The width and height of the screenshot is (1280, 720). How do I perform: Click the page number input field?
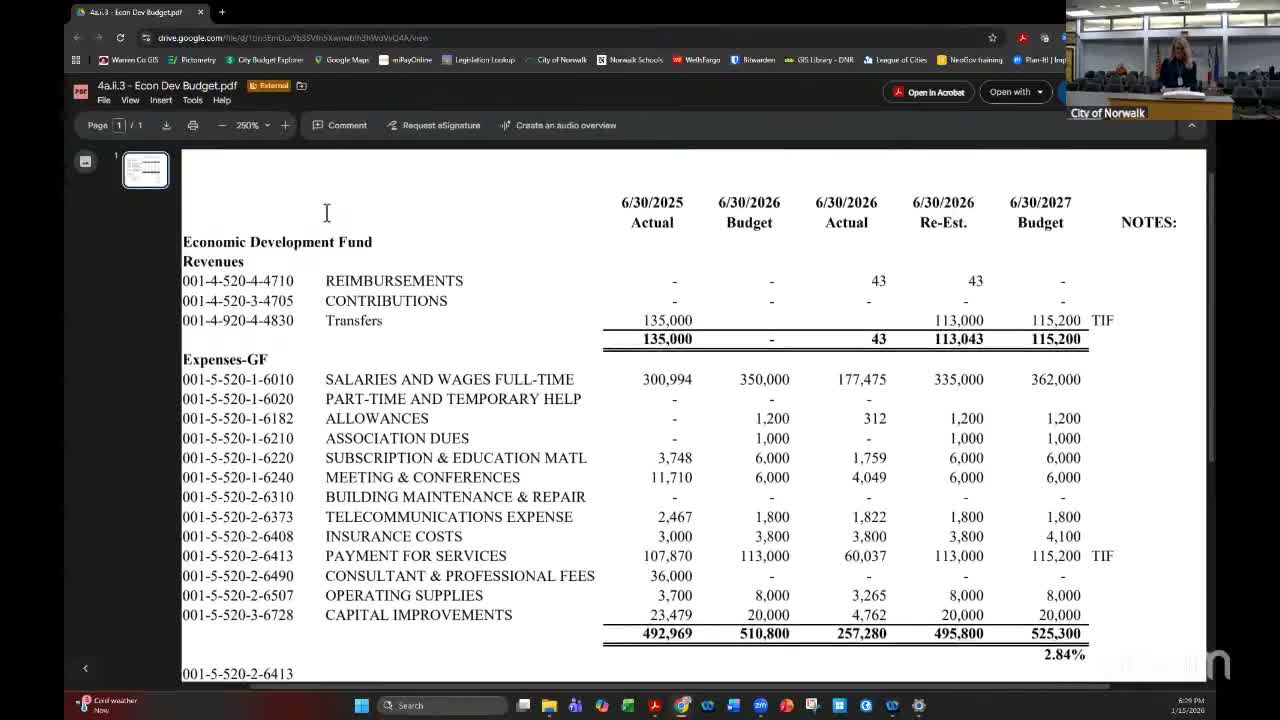[x=119, y=125]
